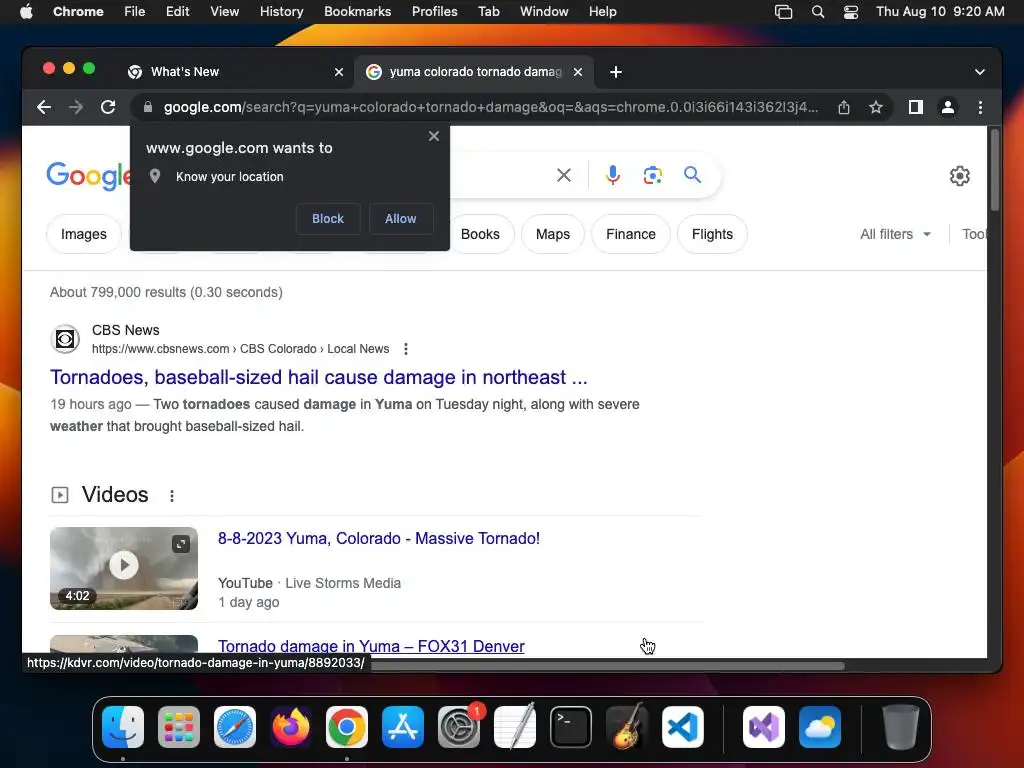Close the What's New tab
The height and width of the screenshot is (768, 1024).
pos(339,72)
